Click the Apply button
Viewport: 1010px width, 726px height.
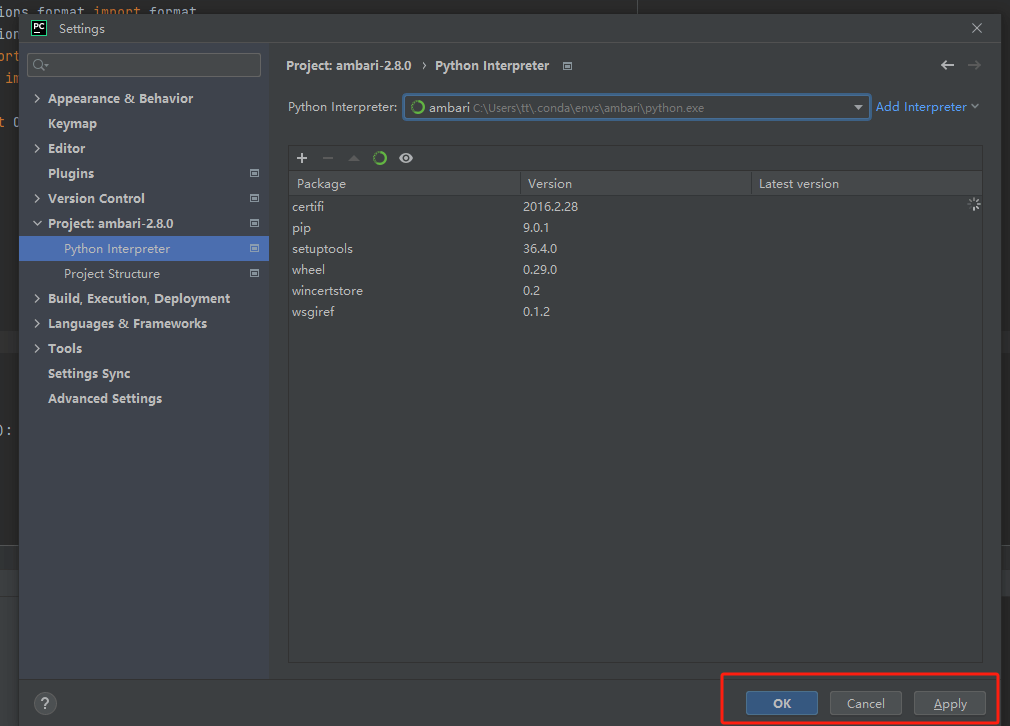point(950,703)
